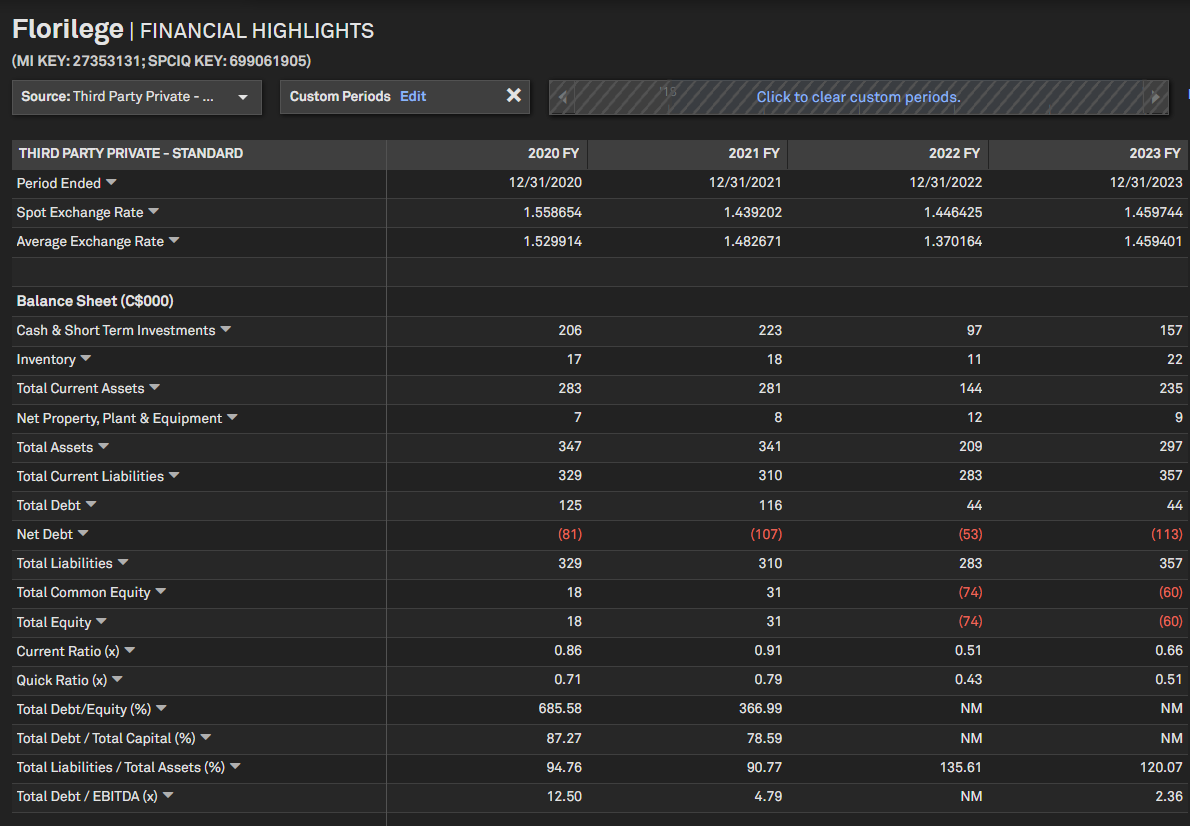Viewport: 1190px width, 826px height.
Task: Click 2021 Total Assets value 341
Action: pyautogui.click(x=770, y=446)
